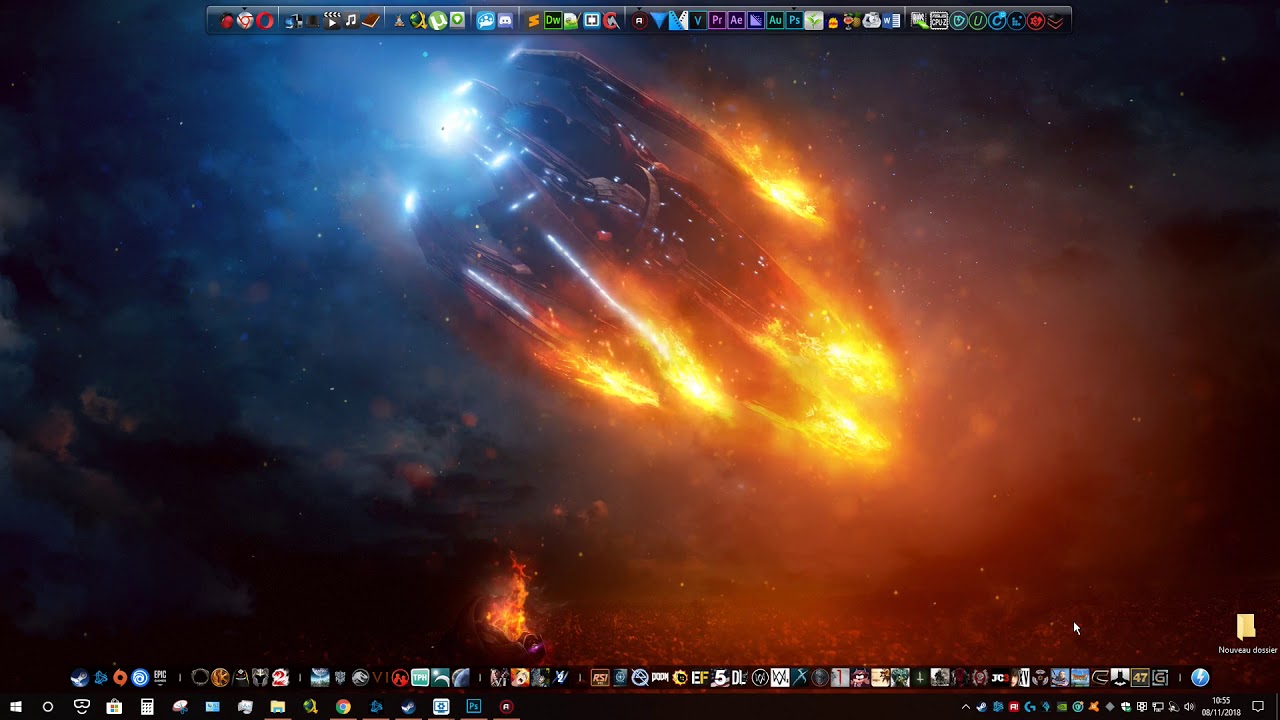This screenshot has height=720, width=1280.
Task: Open Photoshop from the top dock
Action: (795, 20)
